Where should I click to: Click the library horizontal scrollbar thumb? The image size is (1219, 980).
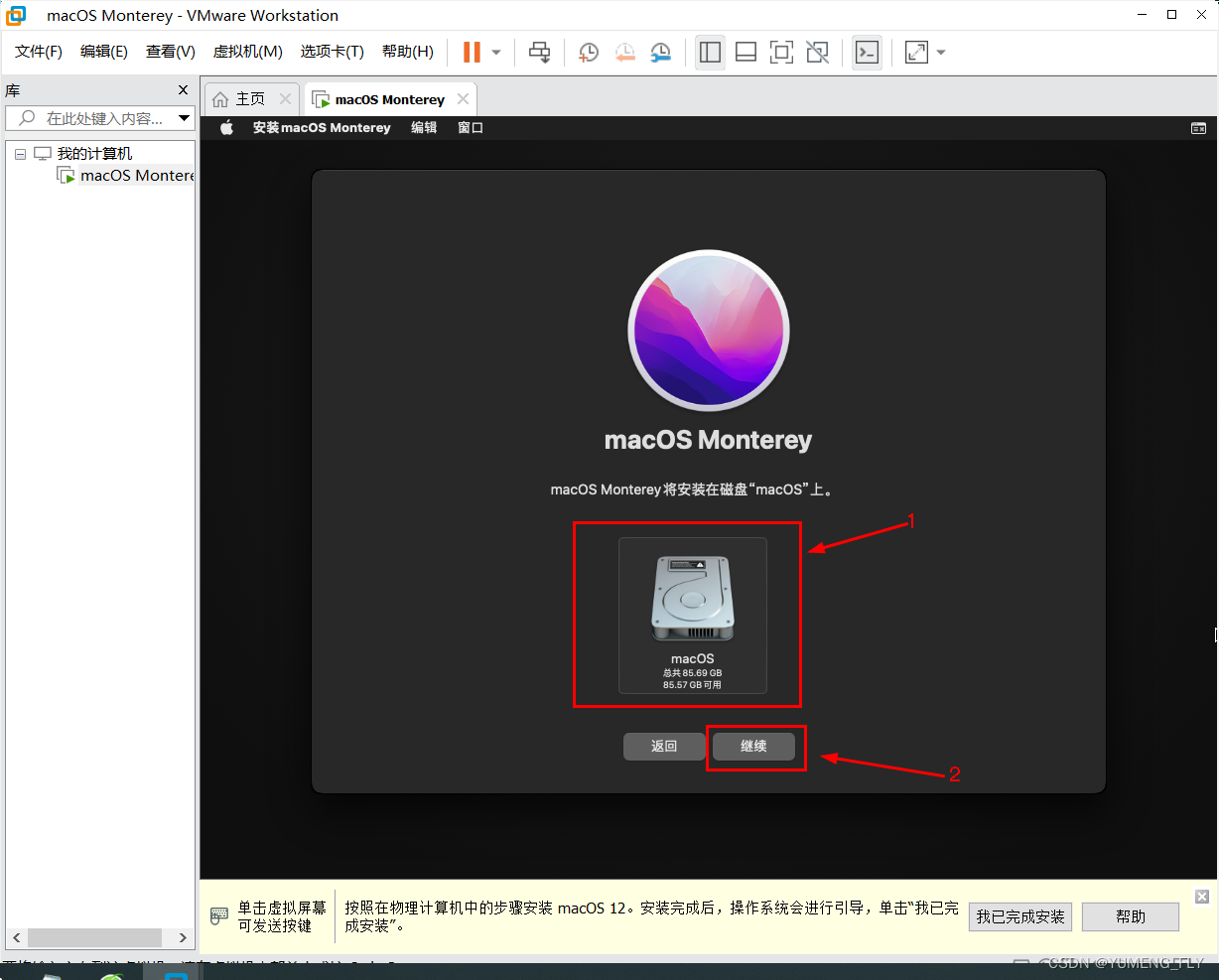(94, 937)
